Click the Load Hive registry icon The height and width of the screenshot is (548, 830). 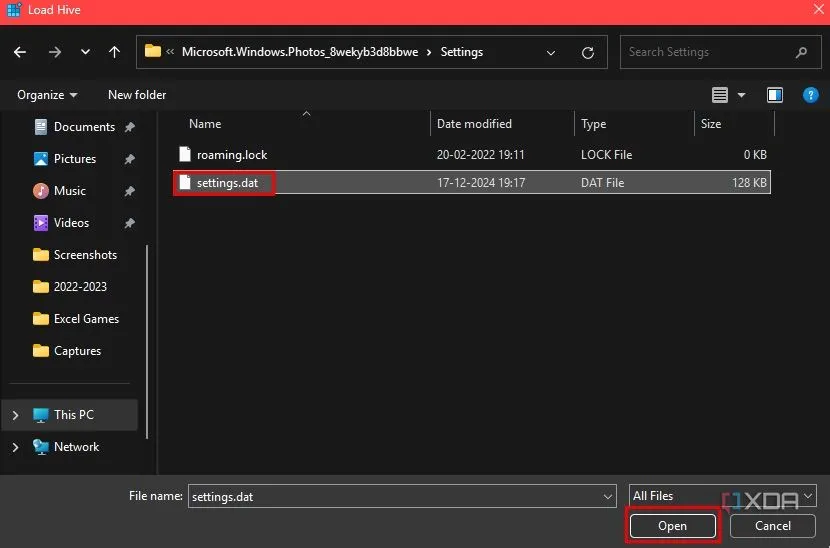pyautogui.click(x=14, y=10)
